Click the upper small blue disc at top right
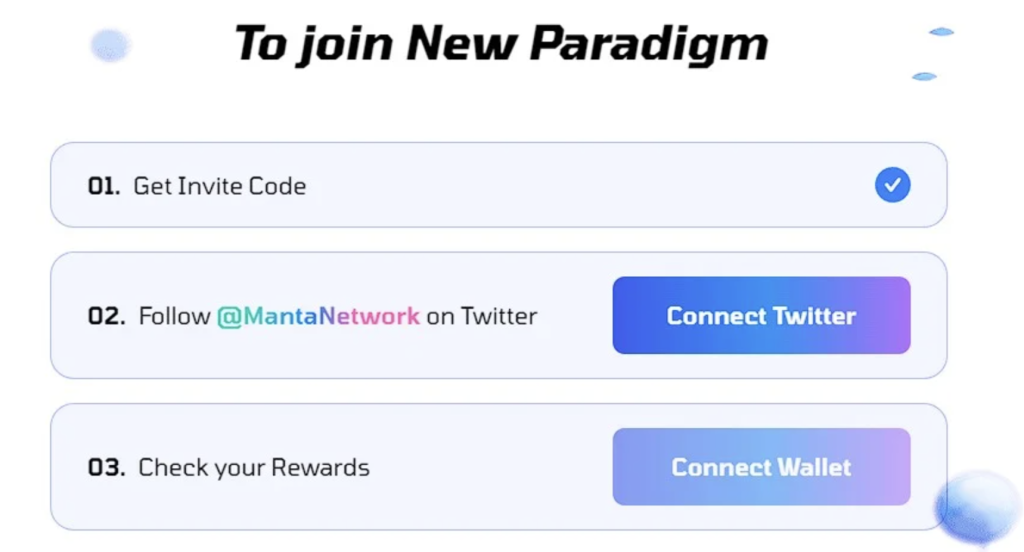 click(x=941, y=32)
